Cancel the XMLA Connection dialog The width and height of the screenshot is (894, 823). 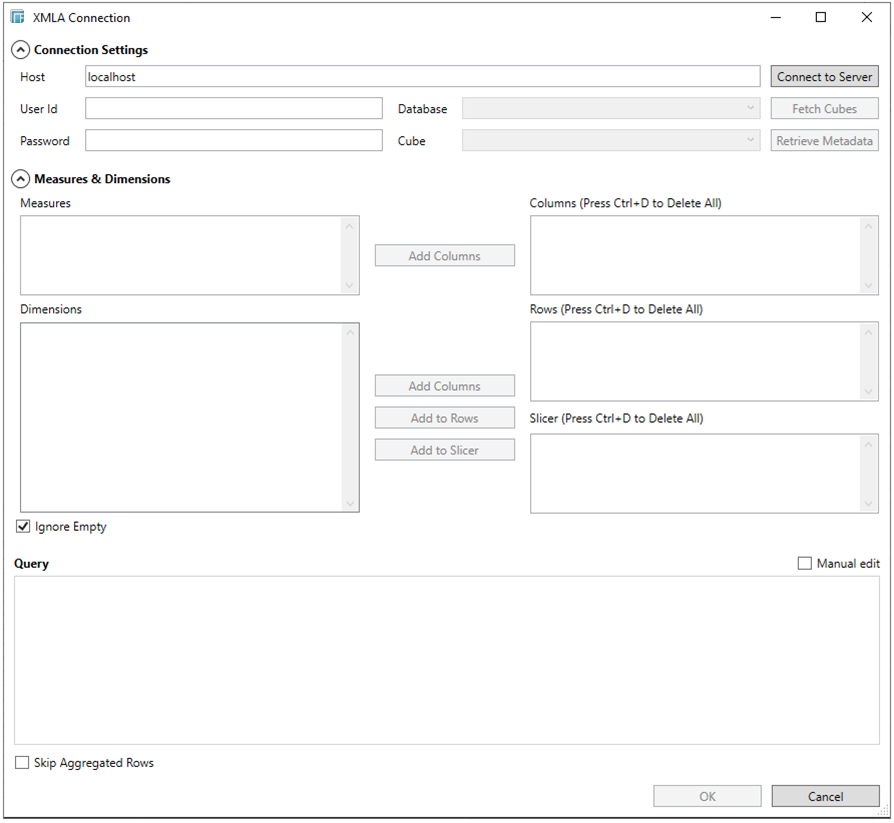click(825, 797)
